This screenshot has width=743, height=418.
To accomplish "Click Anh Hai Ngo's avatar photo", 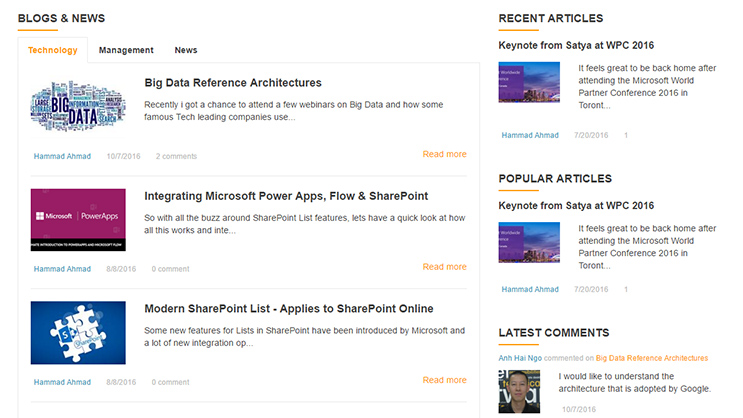I will (519, 391).
